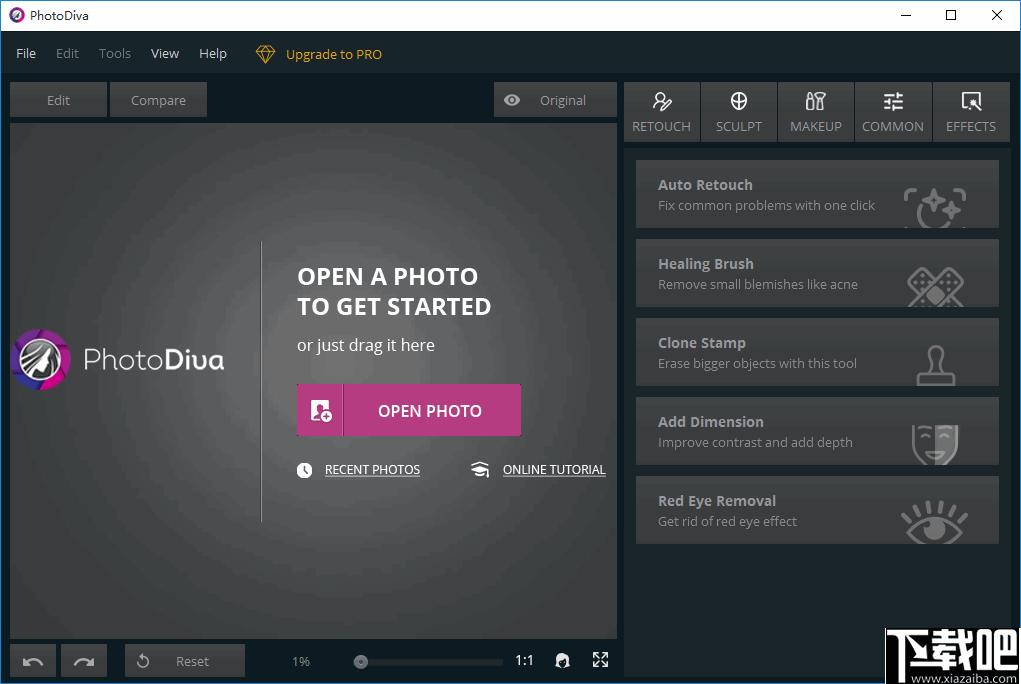Open the ONLINE TUTORIAL link
1021x684 pixels.
coord(554,470)
